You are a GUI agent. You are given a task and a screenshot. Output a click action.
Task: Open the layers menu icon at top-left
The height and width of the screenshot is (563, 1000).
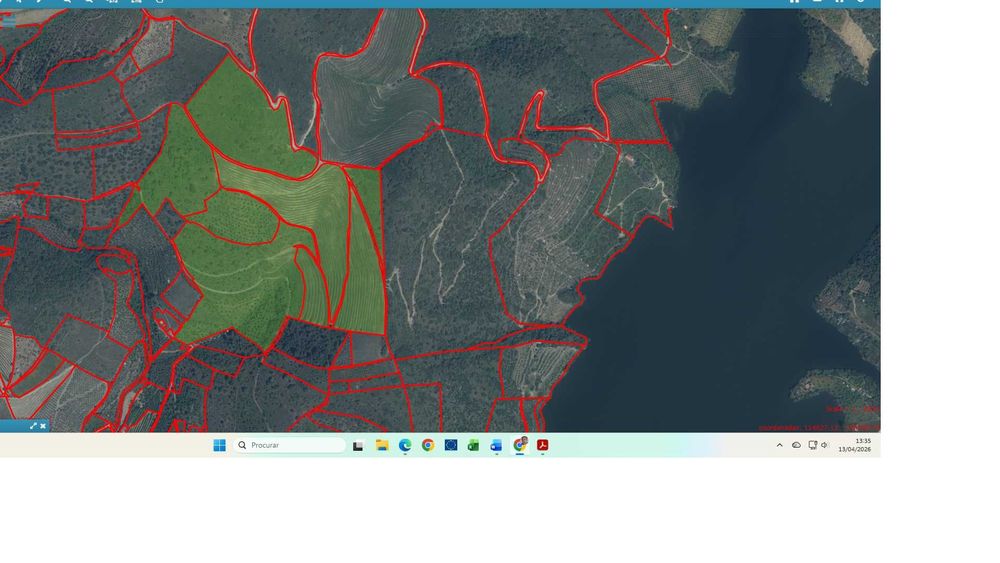pyautogui.click(x=8, y=21)
